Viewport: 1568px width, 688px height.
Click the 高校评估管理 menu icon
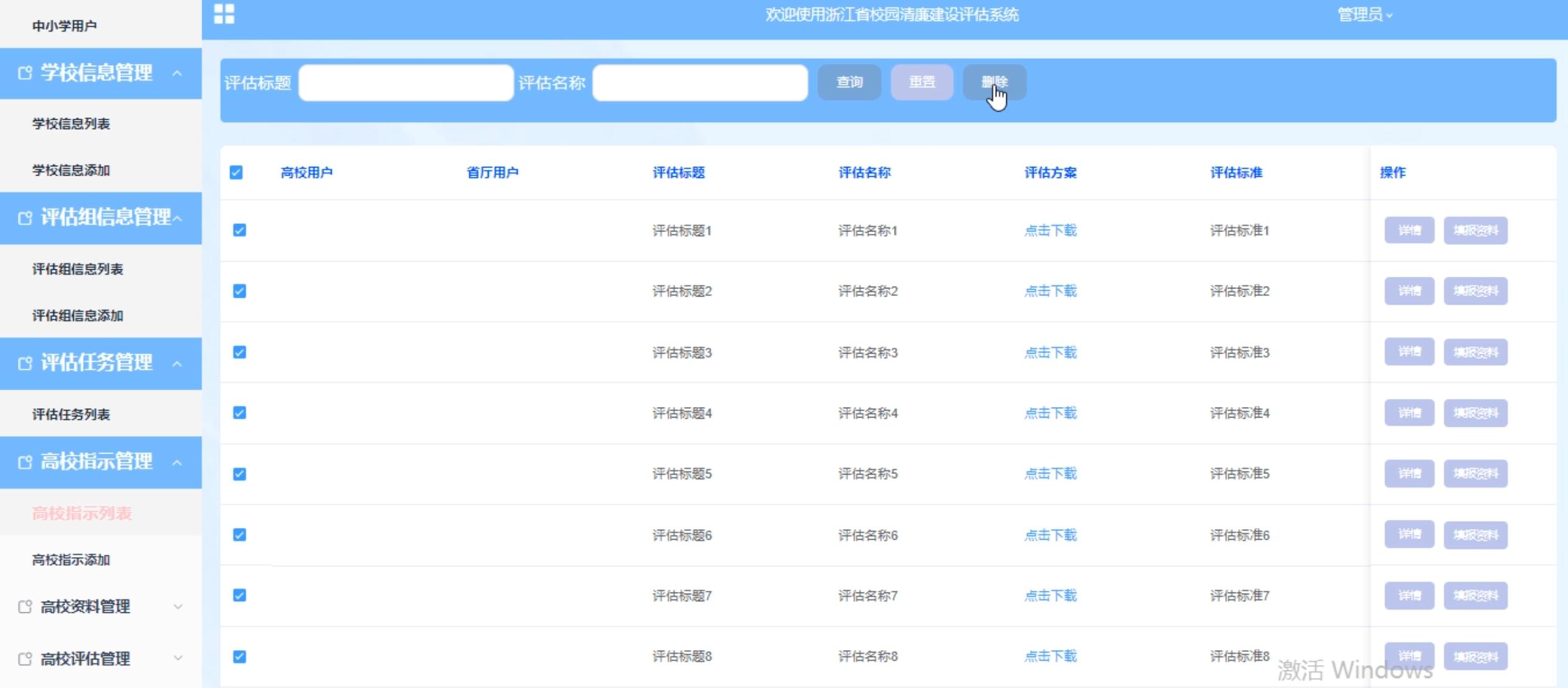[25, 659]
